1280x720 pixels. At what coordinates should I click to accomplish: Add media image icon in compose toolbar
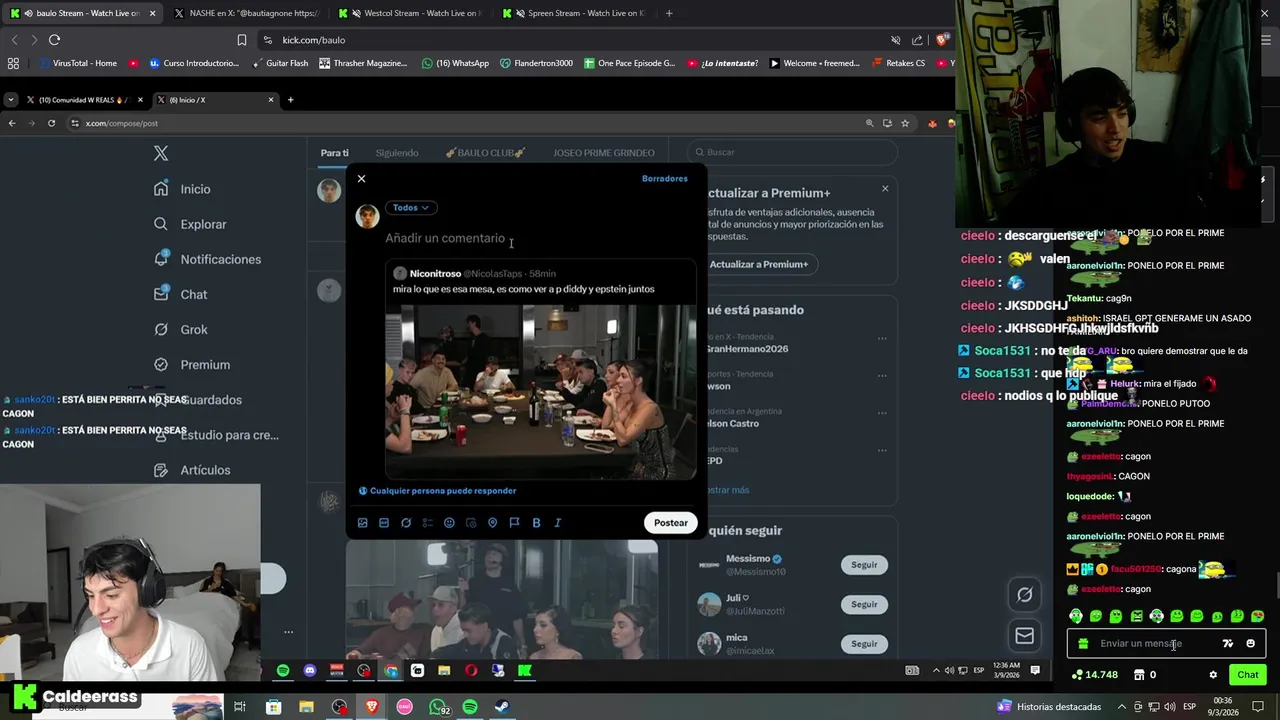tap(362, 523)
